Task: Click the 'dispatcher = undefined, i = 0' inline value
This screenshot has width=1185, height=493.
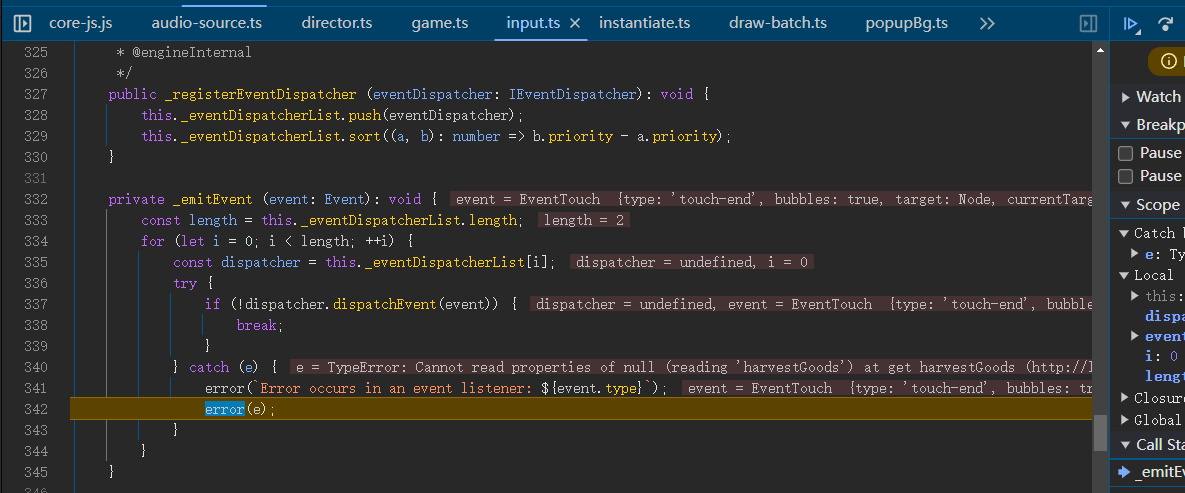Action: pos(692,262)
